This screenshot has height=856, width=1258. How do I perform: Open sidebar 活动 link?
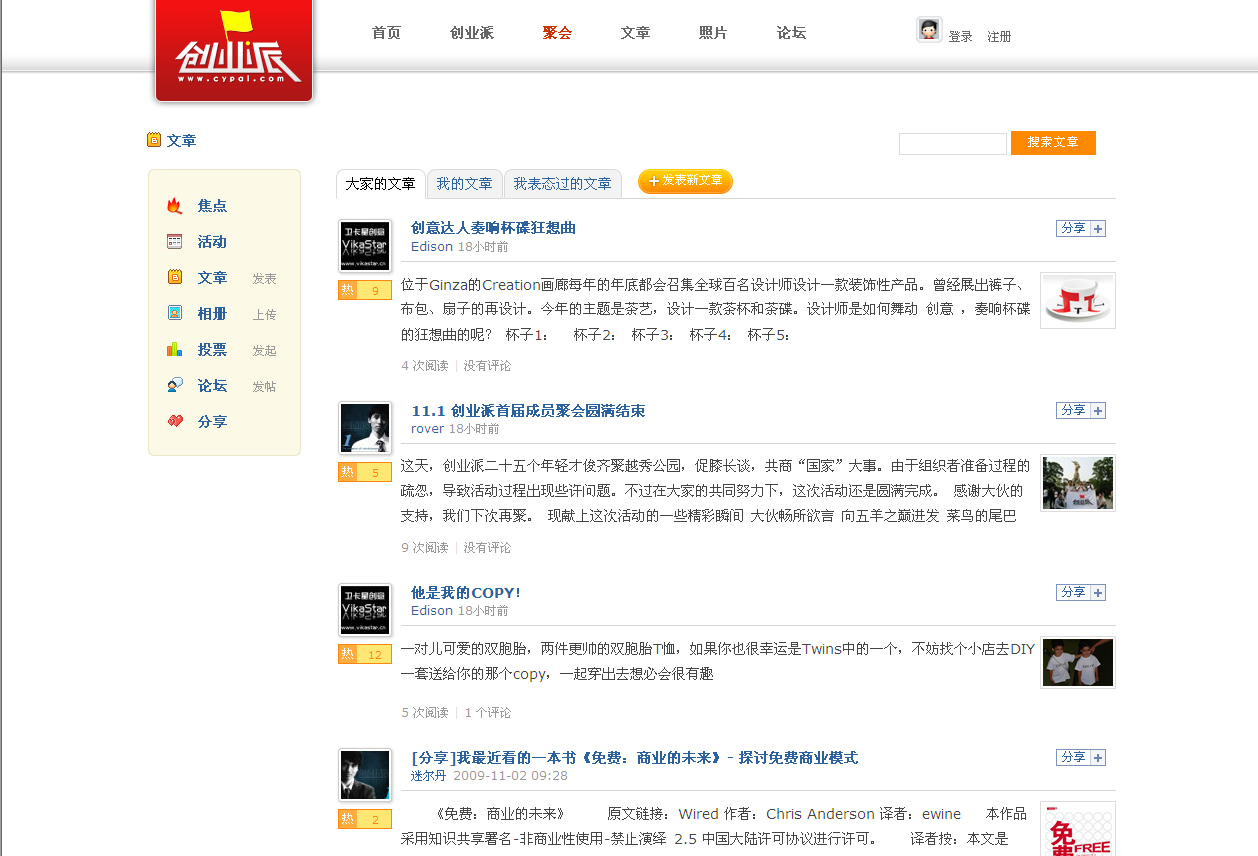point(212,242)
